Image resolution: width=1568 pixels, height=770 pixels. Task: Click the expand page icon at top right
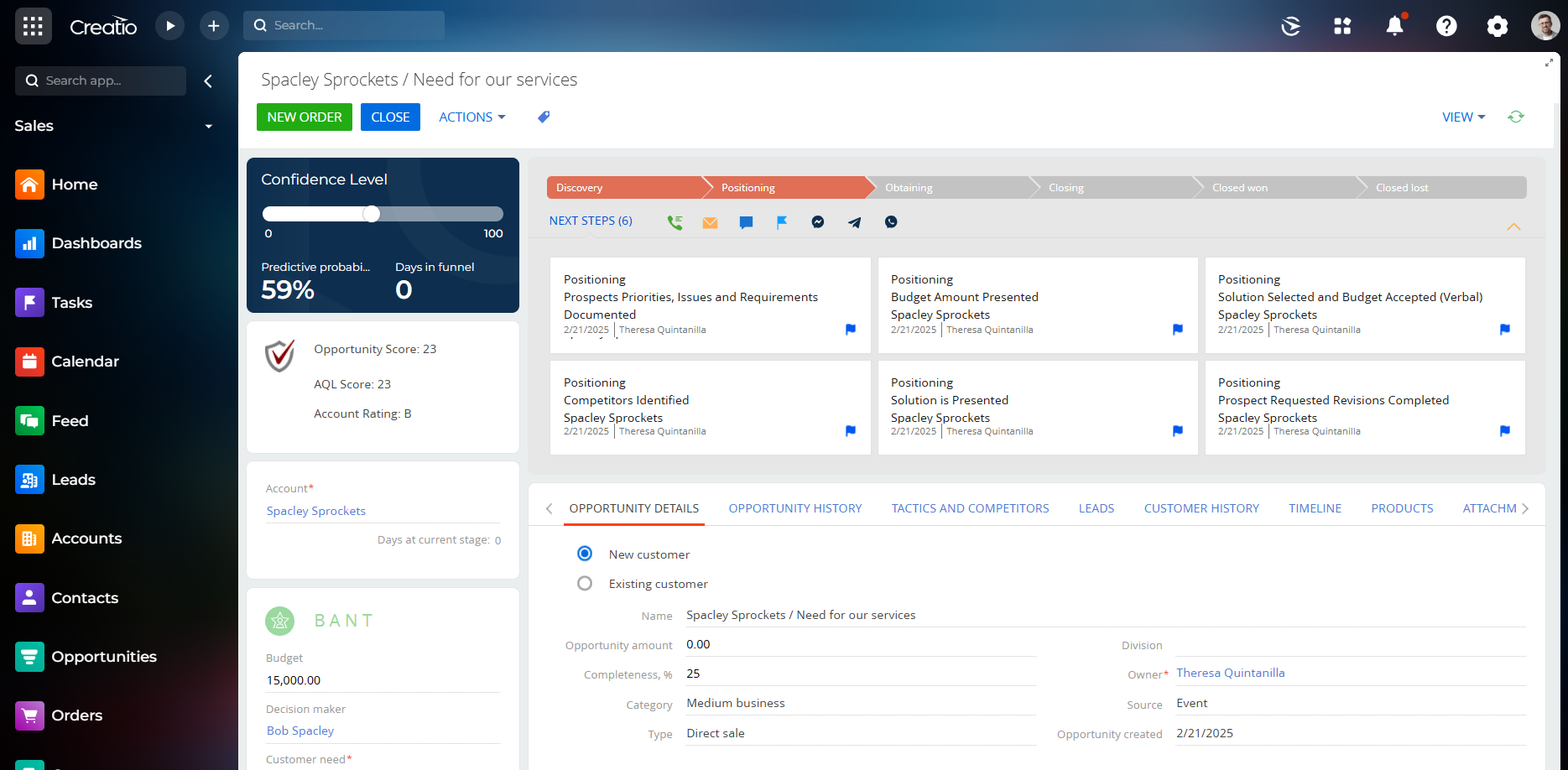click(1549, 63)
